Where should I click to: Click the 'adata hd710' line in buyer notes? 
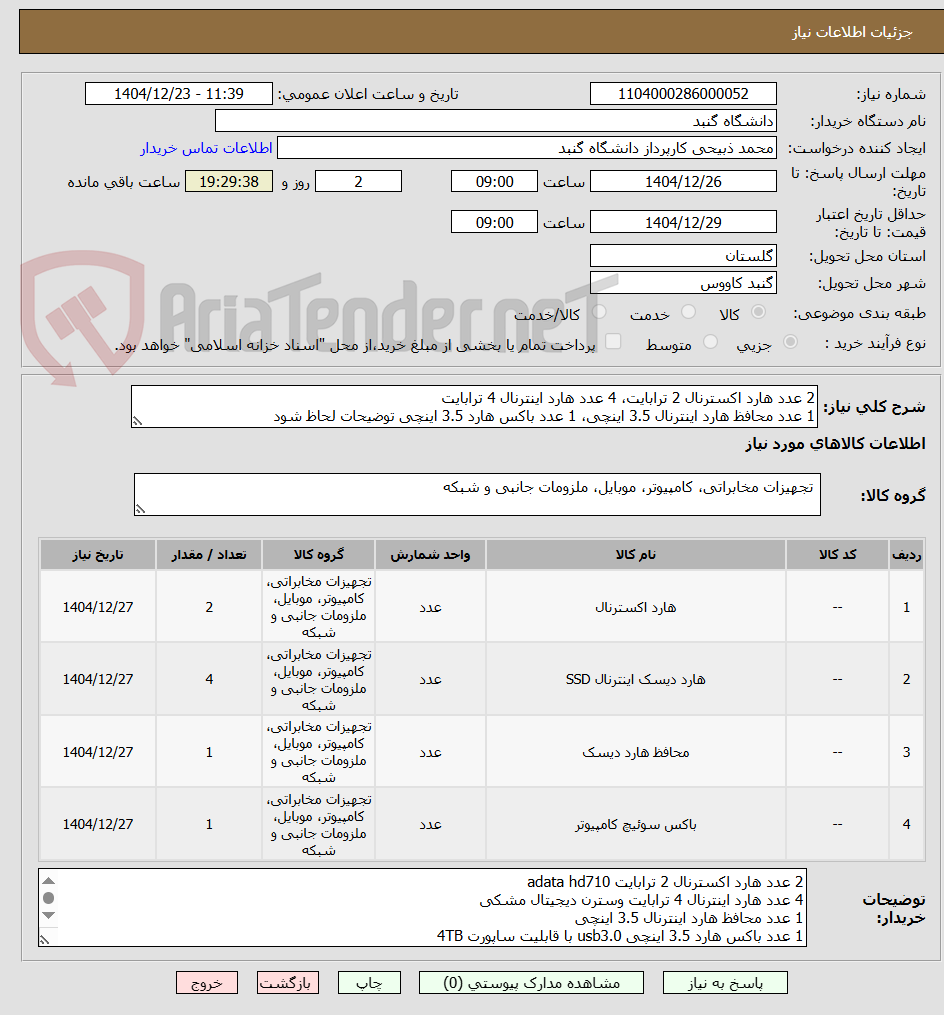tap(665, 882)
